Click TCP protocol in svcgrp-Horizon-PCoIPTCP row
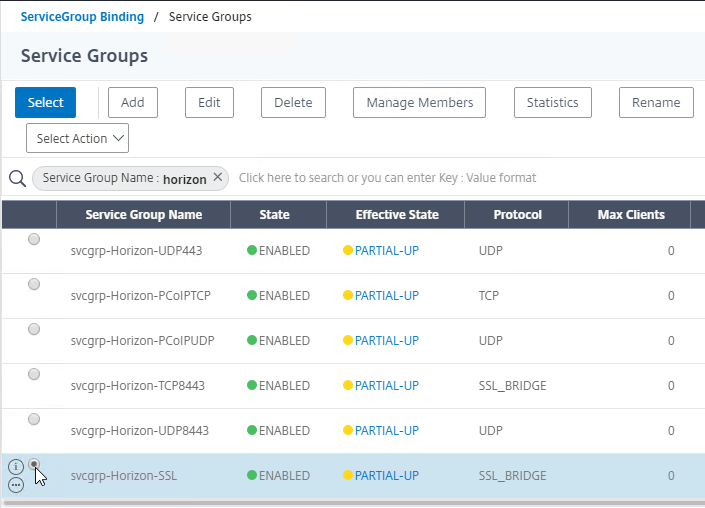705x508 pixels. click(489, 295)
